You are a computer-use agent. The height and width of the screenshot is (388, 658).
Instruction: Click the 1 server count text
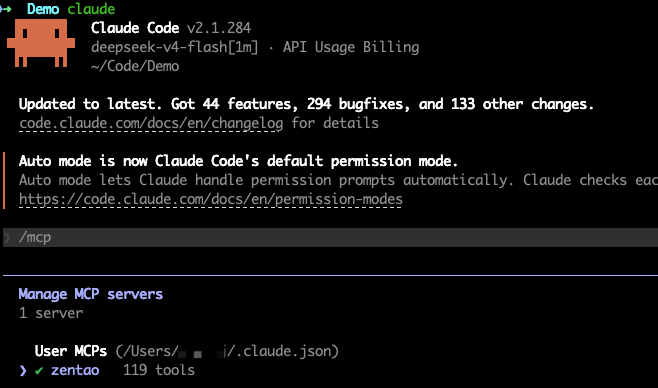tap(51, 313)
